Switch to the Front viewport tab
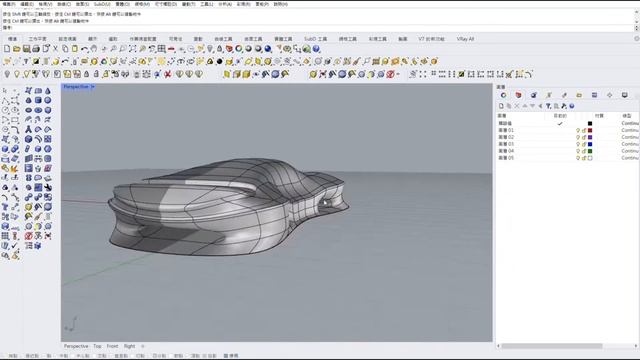Image resolution: width=640 pixels, height=360 pixels. point(112,346)
